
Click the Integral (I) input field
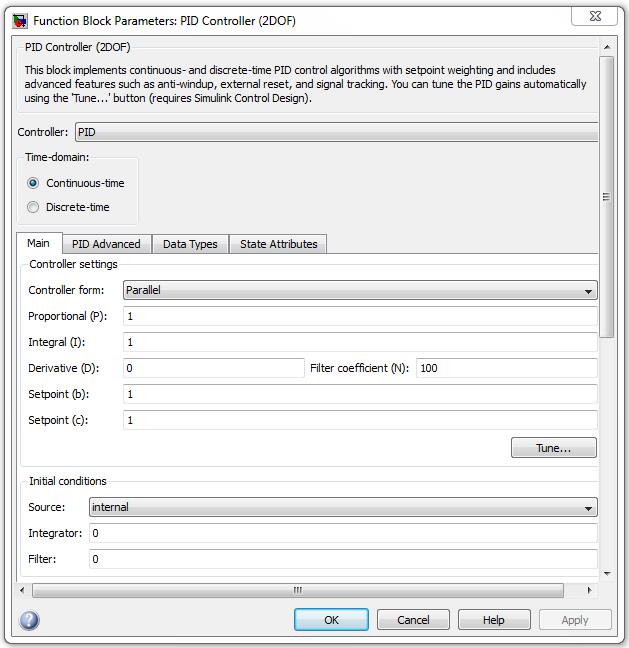[360, 342]
